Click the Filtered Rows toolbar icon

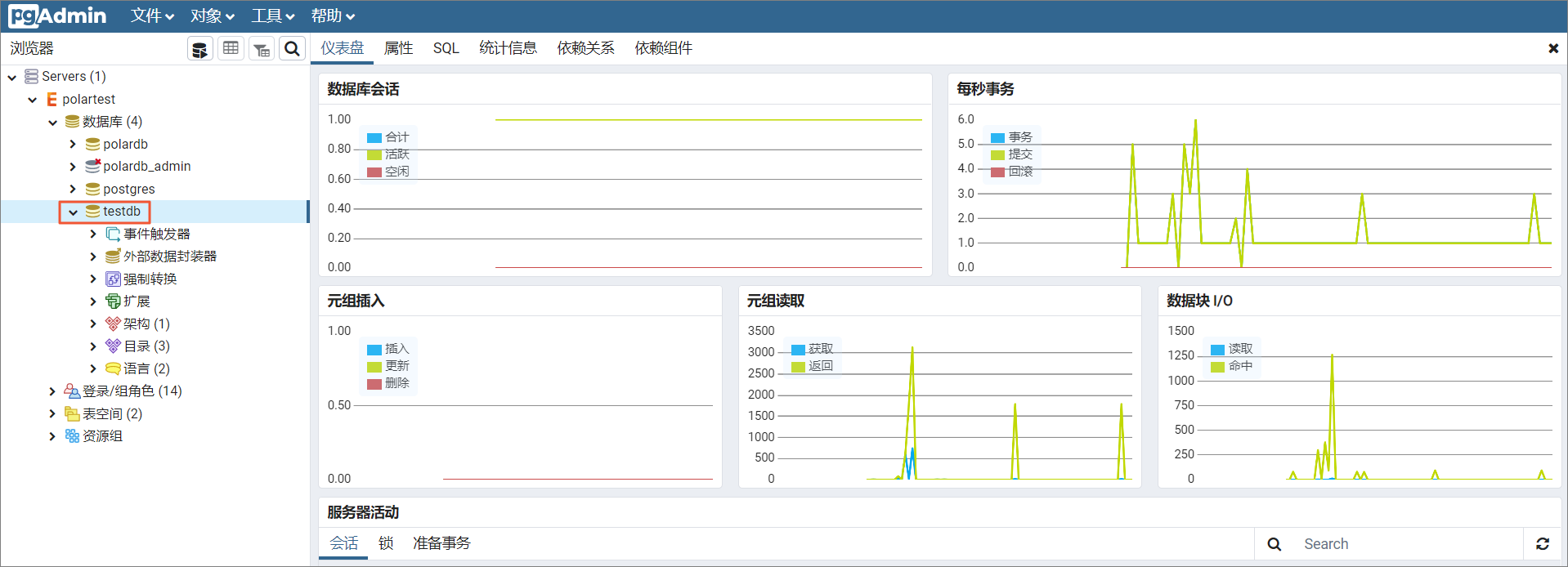click(262, 49)
